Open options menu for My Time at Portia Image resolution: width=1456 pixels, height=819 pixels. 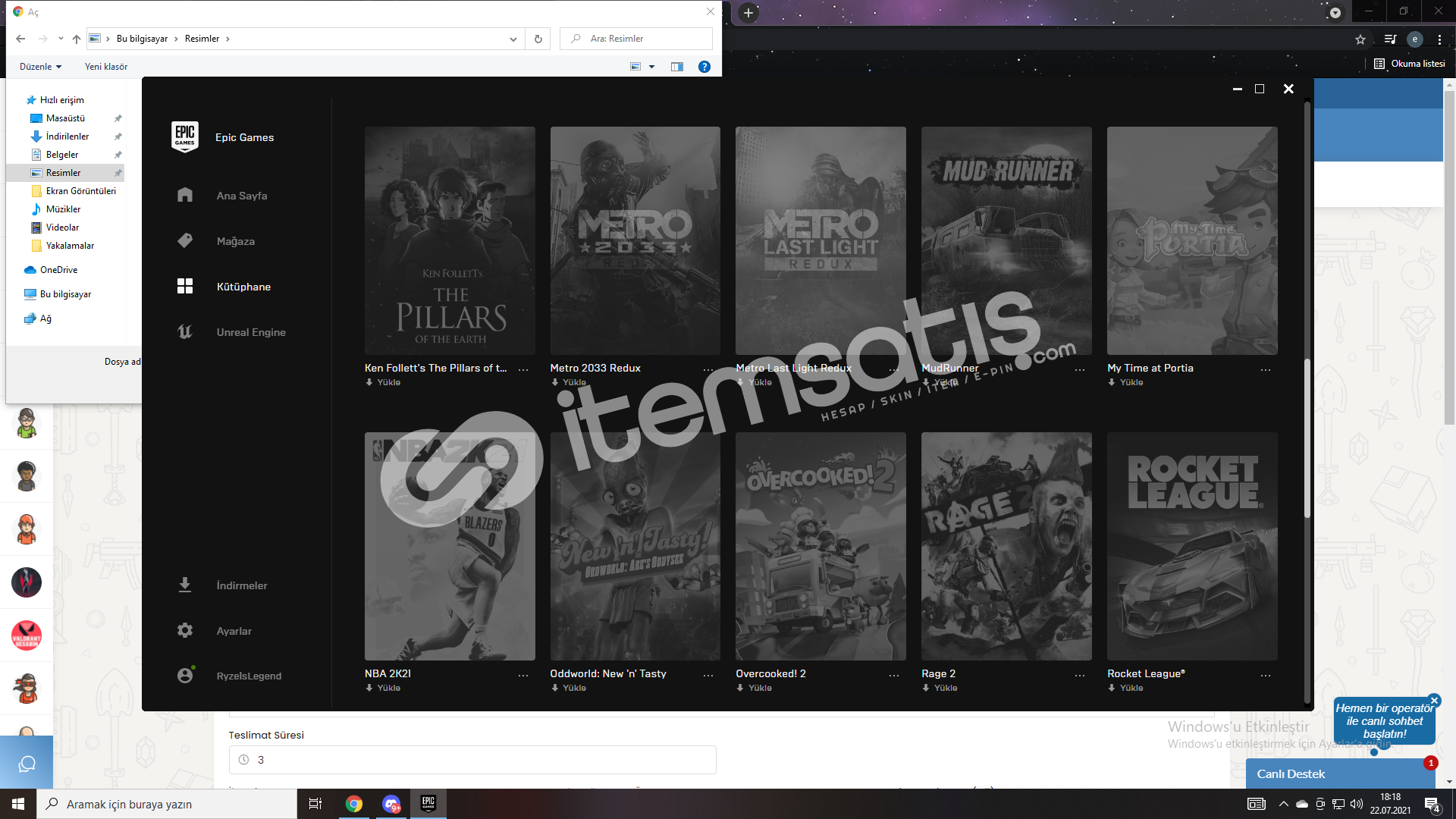[1266, 369]
